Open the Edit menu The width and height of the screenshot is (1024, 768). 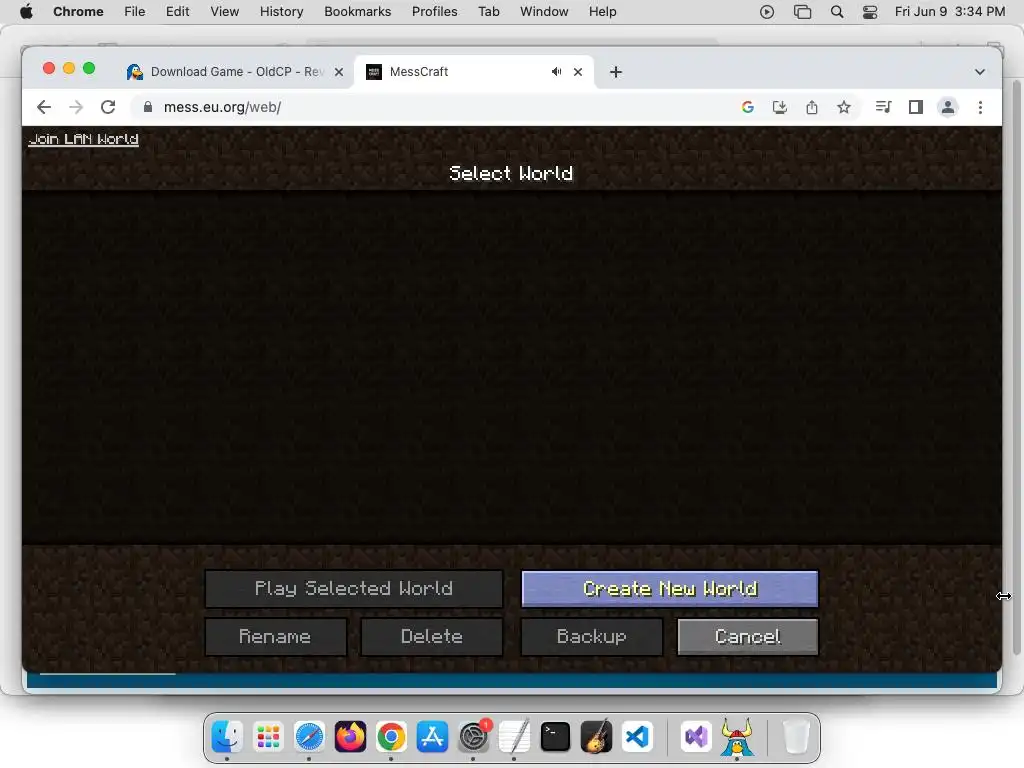pos(178,12)
